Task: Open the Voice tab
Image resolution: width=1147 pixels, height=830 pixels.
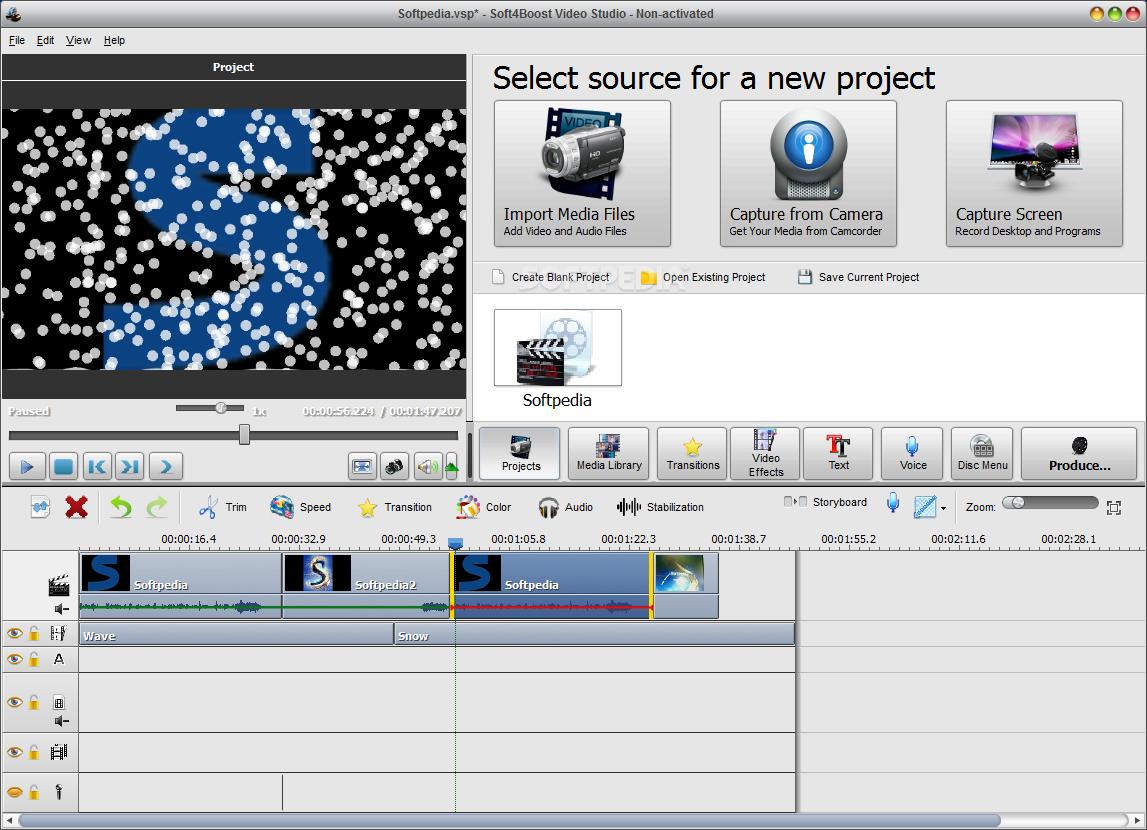Action: click(912, 454)
